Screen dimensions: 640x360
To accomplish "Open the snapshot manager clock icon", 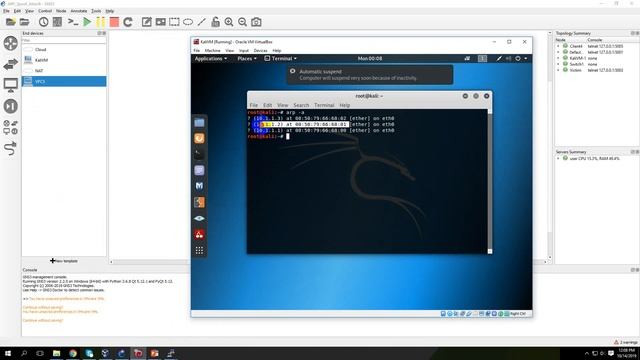I will point(43,22).
